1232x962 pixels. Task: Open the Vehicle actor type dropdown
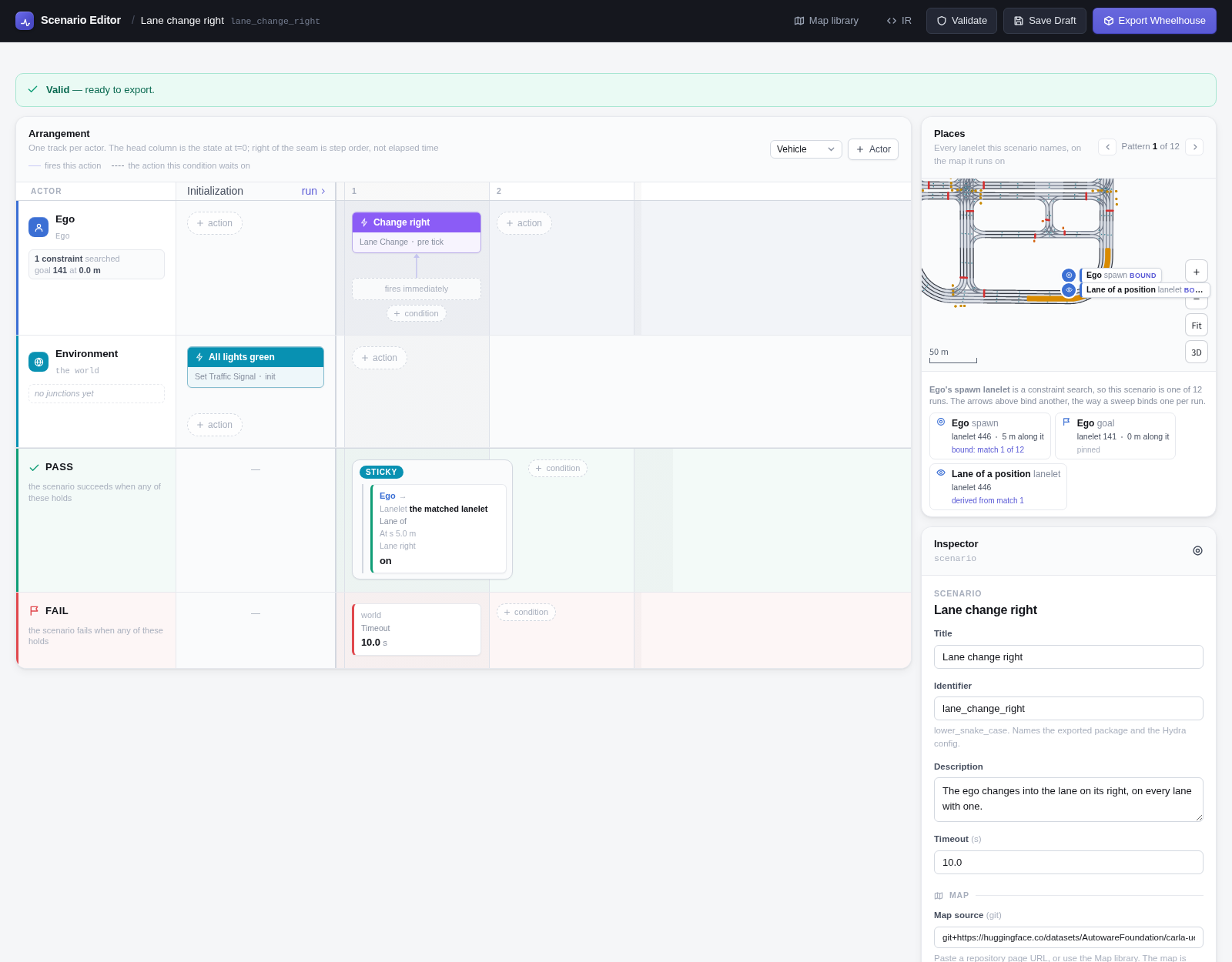tap(806, 149)
